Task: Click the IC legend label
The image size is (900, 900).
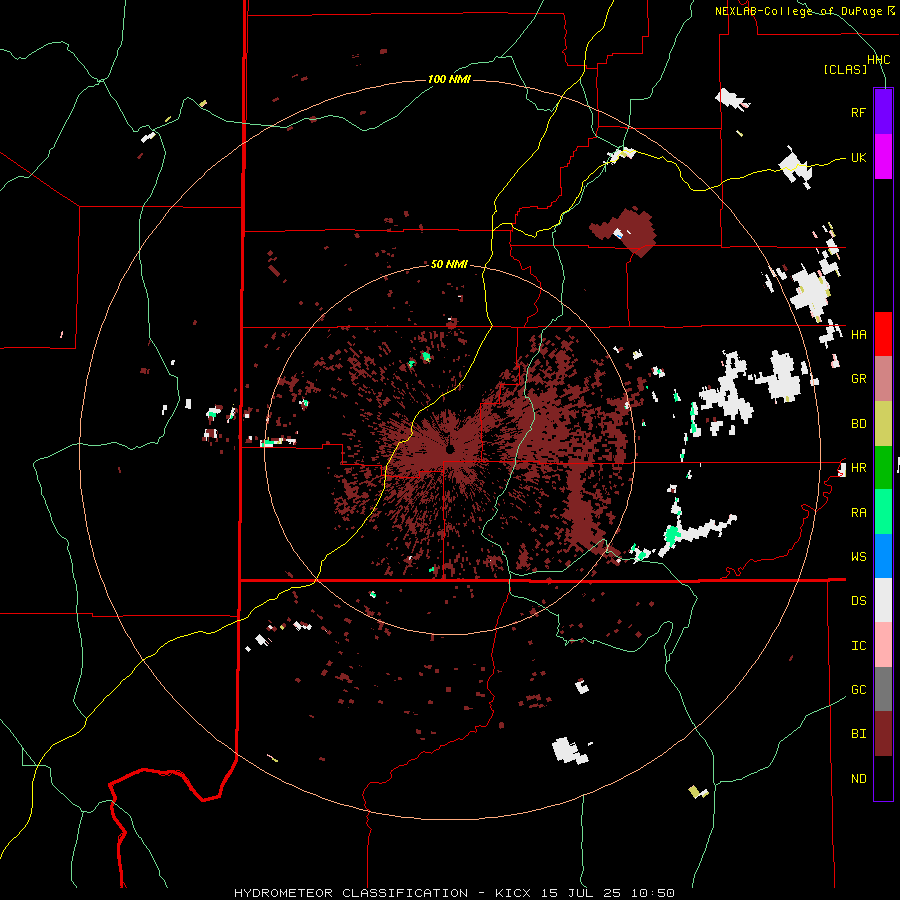Action: (x=858, y=646)
